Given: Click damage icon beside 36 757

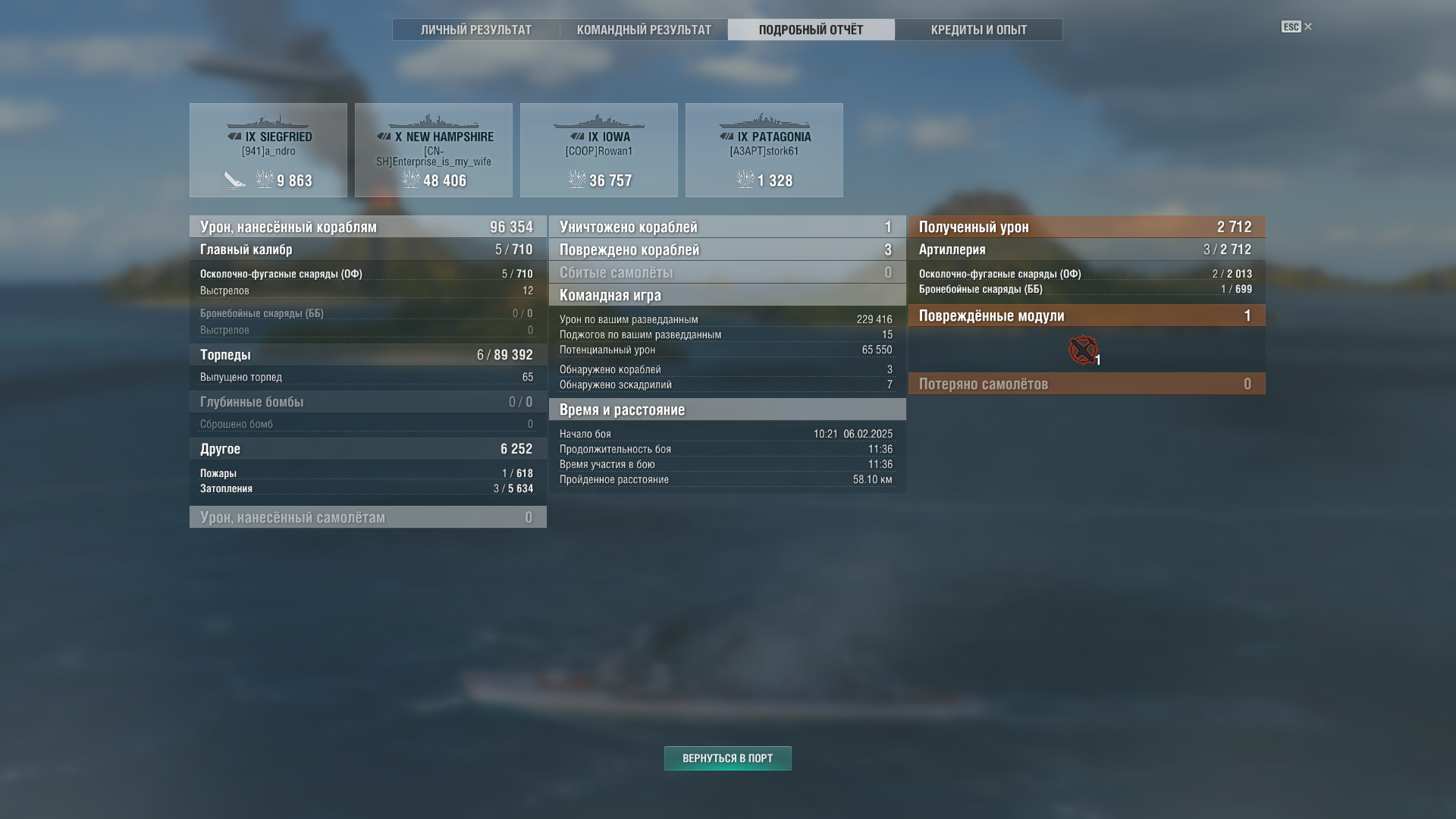Looking at the screenshot, I should 576,180.
